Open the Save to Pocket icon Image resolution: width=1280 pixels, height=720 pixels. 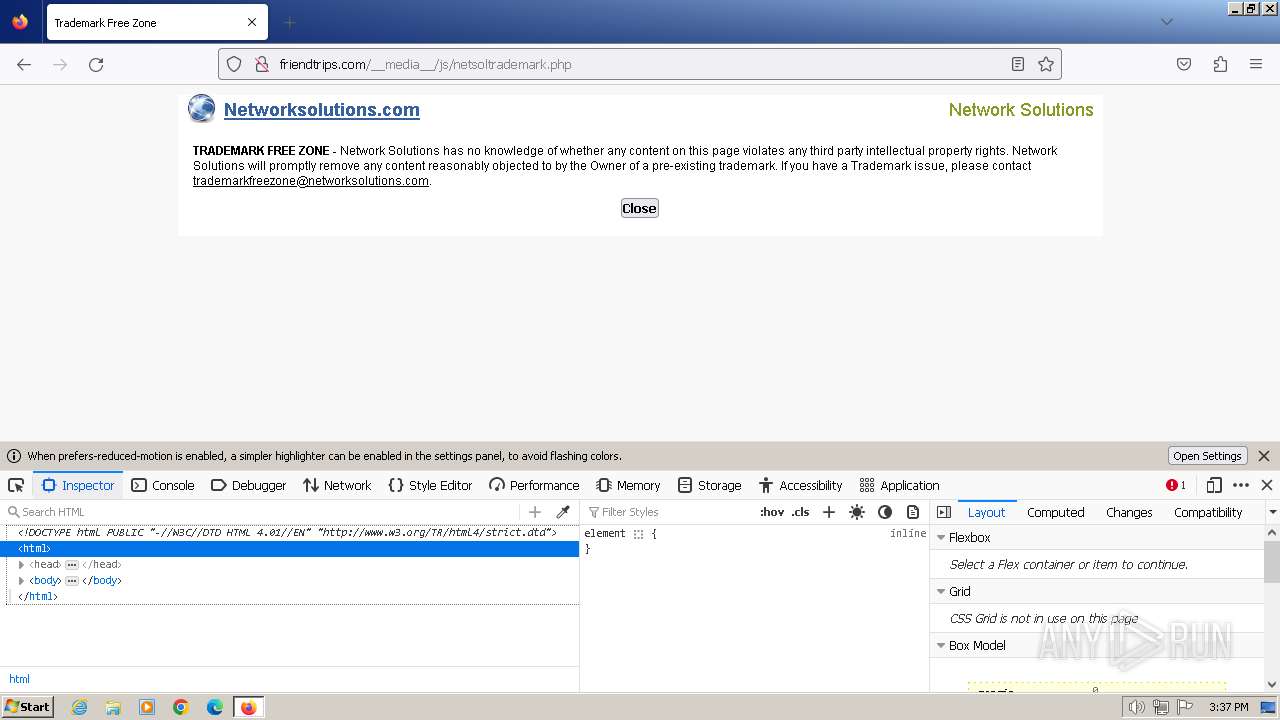[1184, 64]
